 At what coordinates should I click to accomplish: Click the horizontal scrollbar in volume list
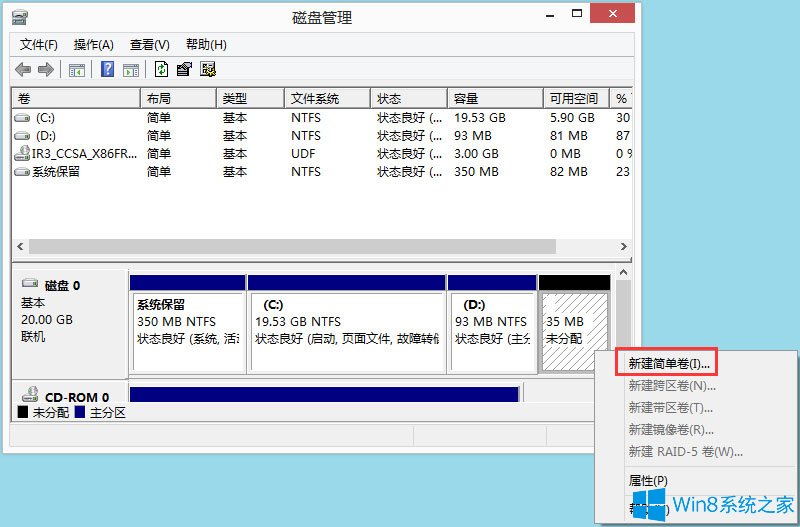(x=300, y=246)
